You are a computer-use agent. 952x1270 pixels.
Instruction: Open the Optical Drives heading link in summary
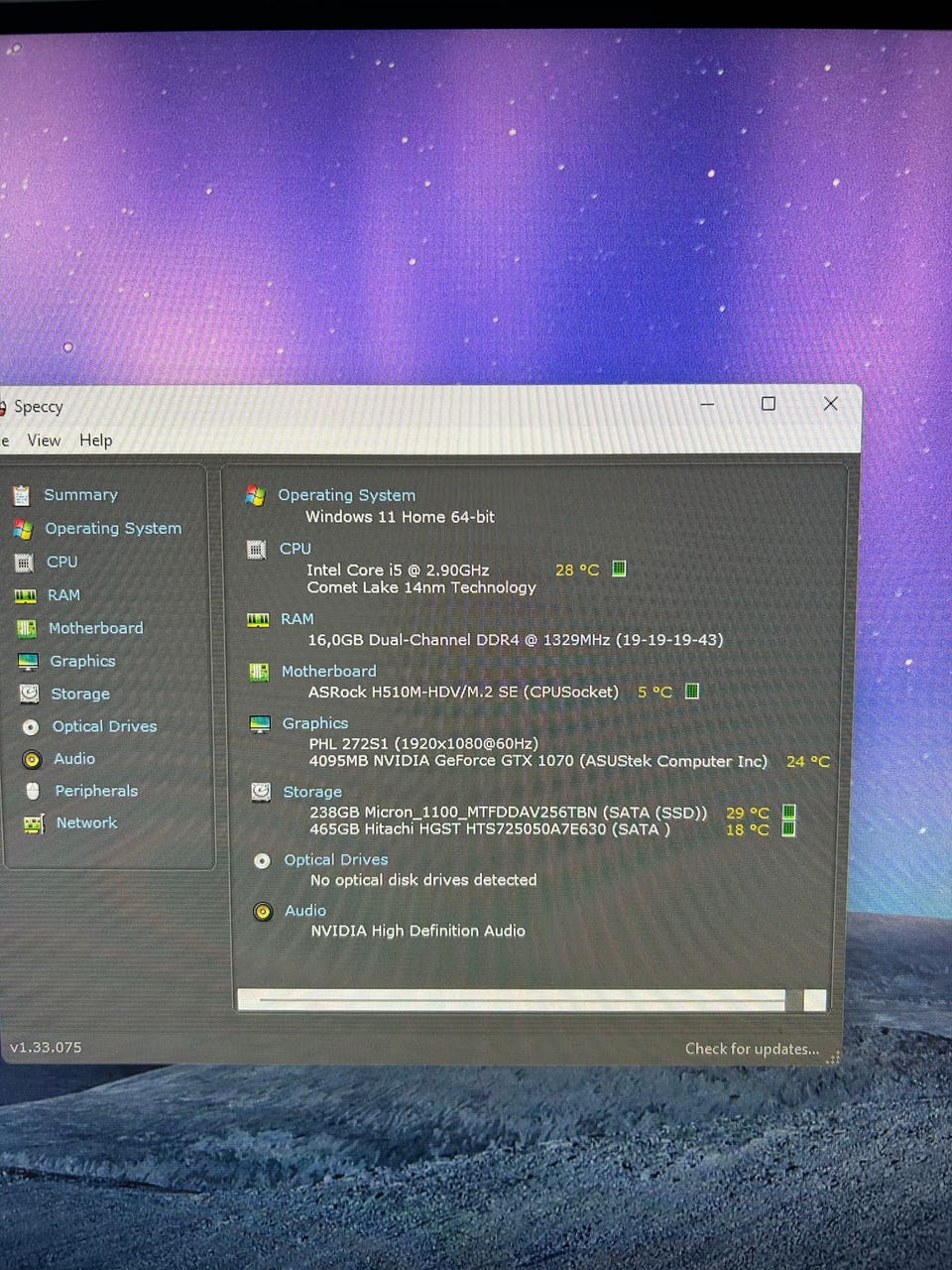coord(336,860)
